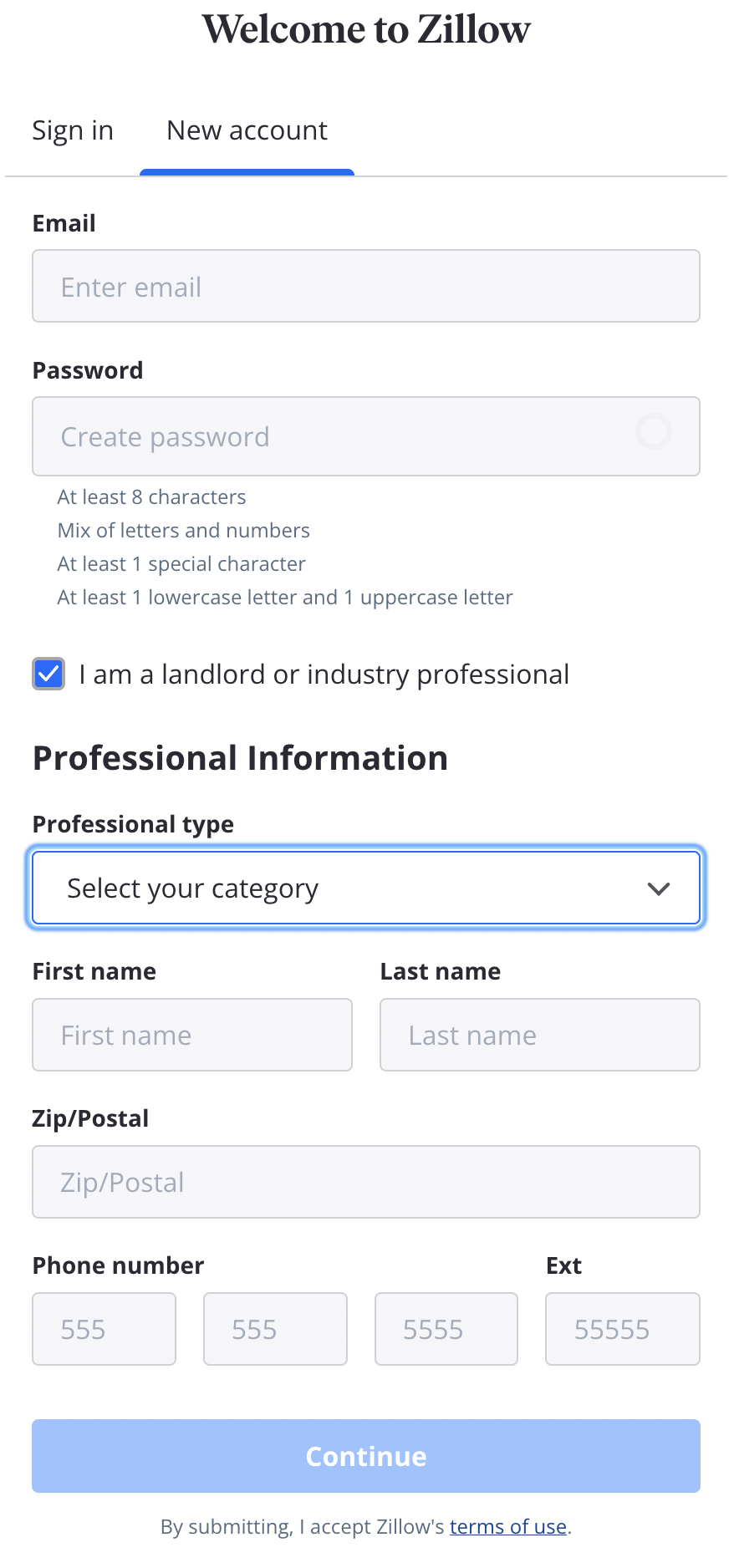The image size is (734, 1568).
Task: Click the First name input box
Action: 191,1035
